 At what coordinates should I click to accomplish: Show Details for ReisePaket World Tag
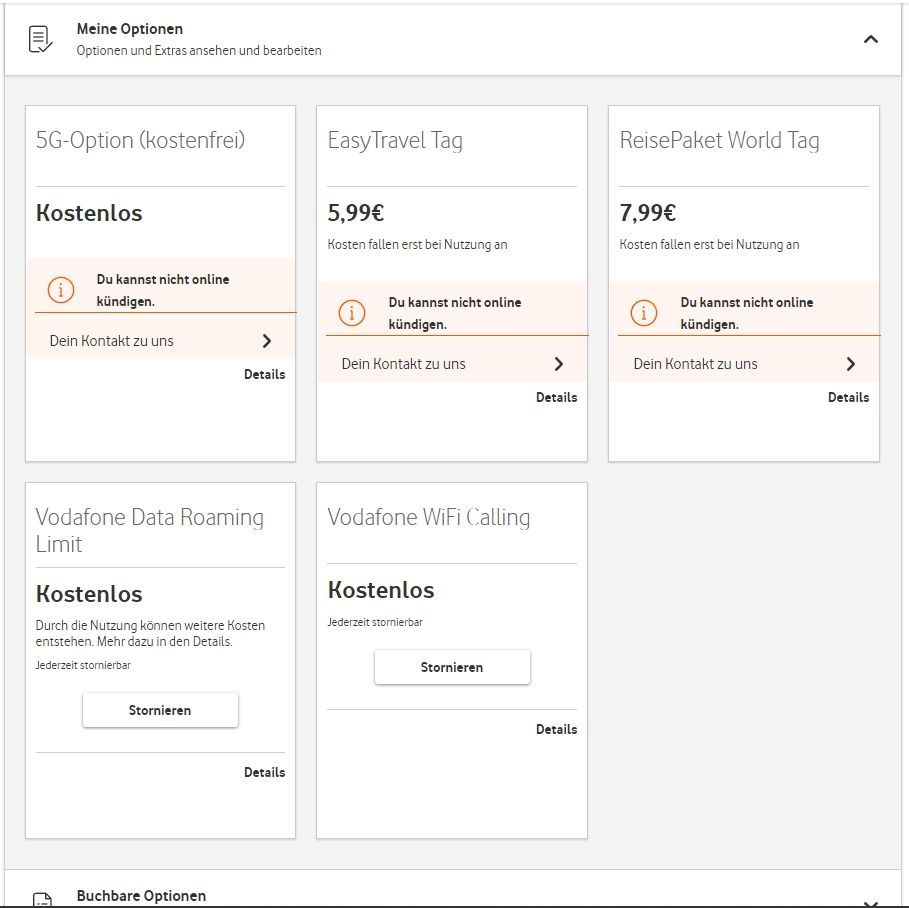click(x=848, y=397)
